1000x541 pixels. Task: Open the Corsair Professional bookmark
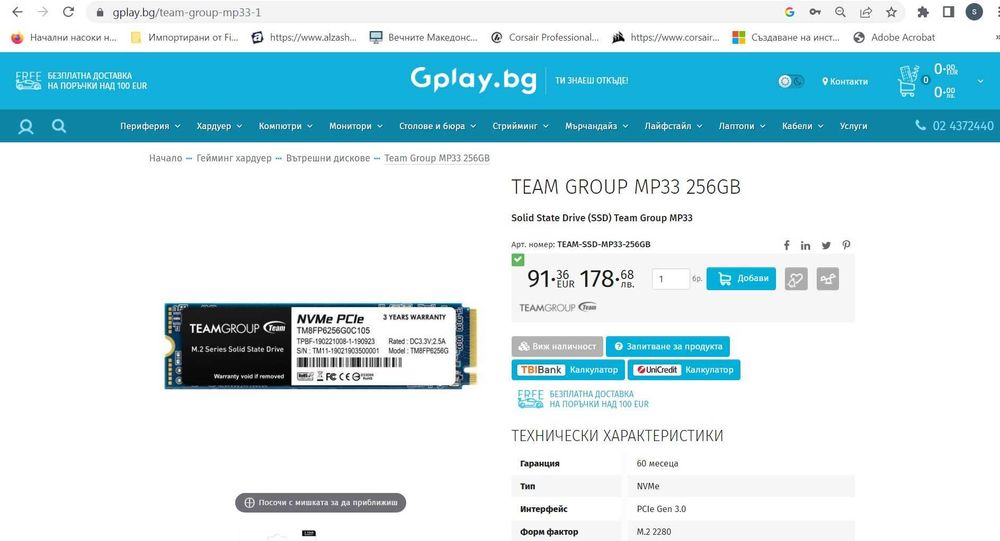(546, 38)
